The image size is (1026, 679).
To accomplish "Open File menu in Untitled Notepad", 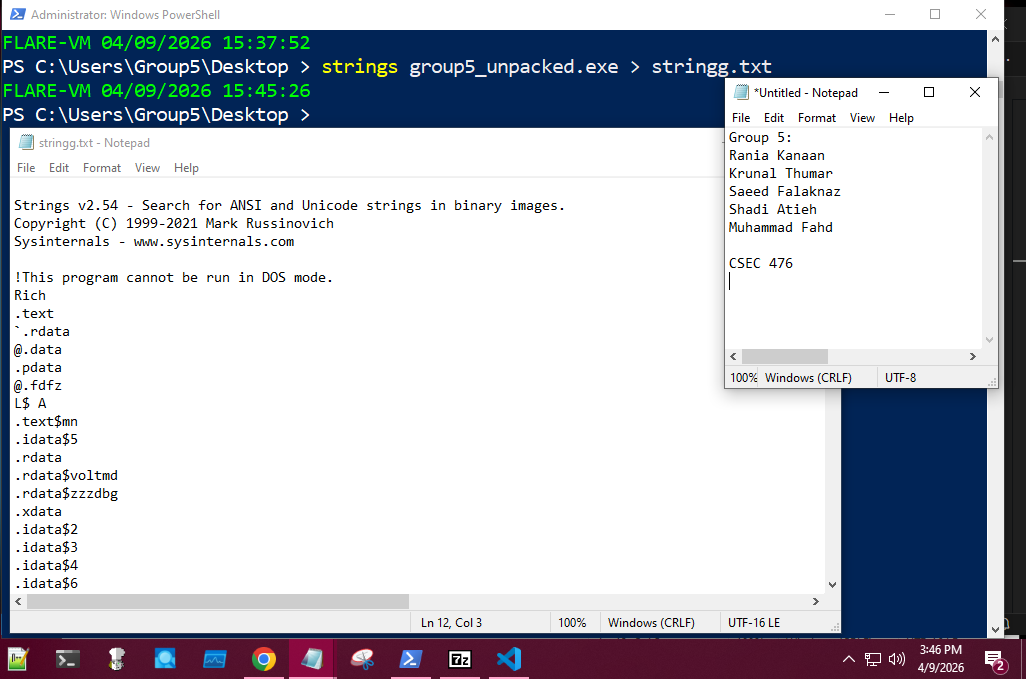I will (x=741, y=118).
